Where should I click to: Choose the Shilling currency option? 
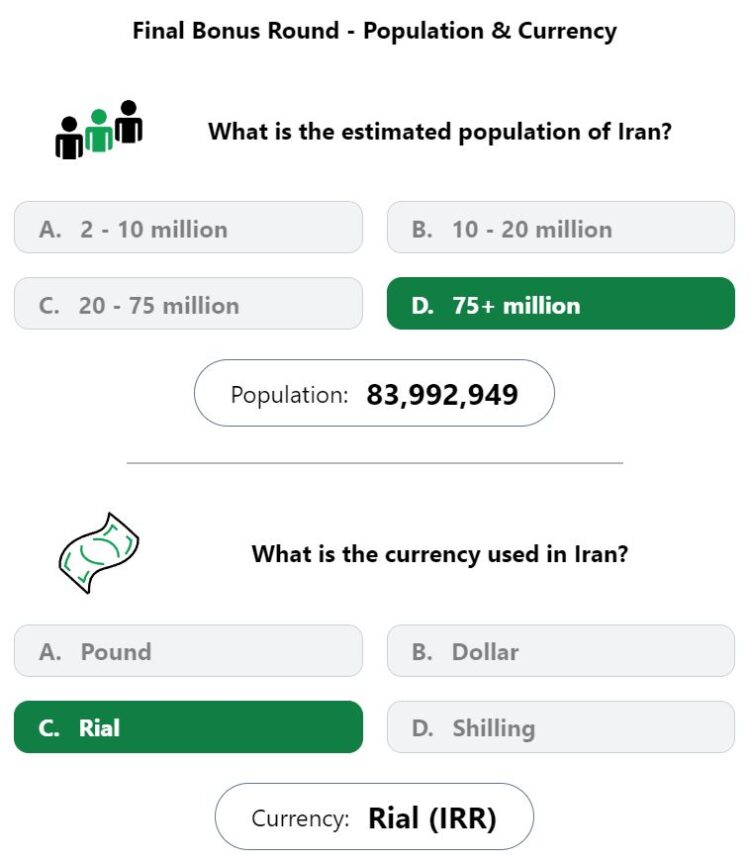[x=561, y=727]
